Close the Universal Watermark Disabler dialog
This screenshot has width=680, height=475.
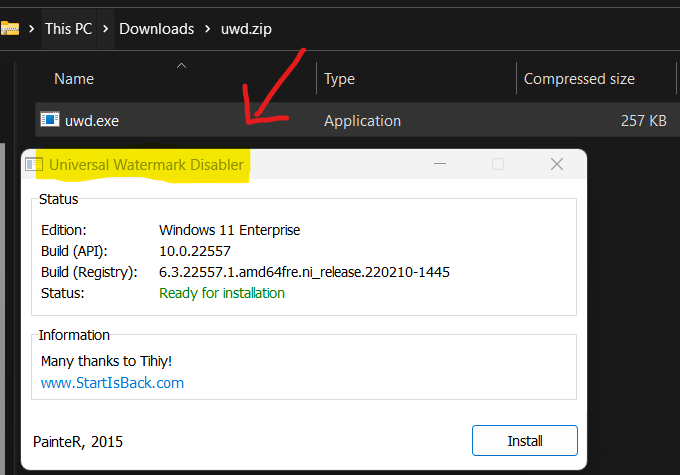click(557, 164)
